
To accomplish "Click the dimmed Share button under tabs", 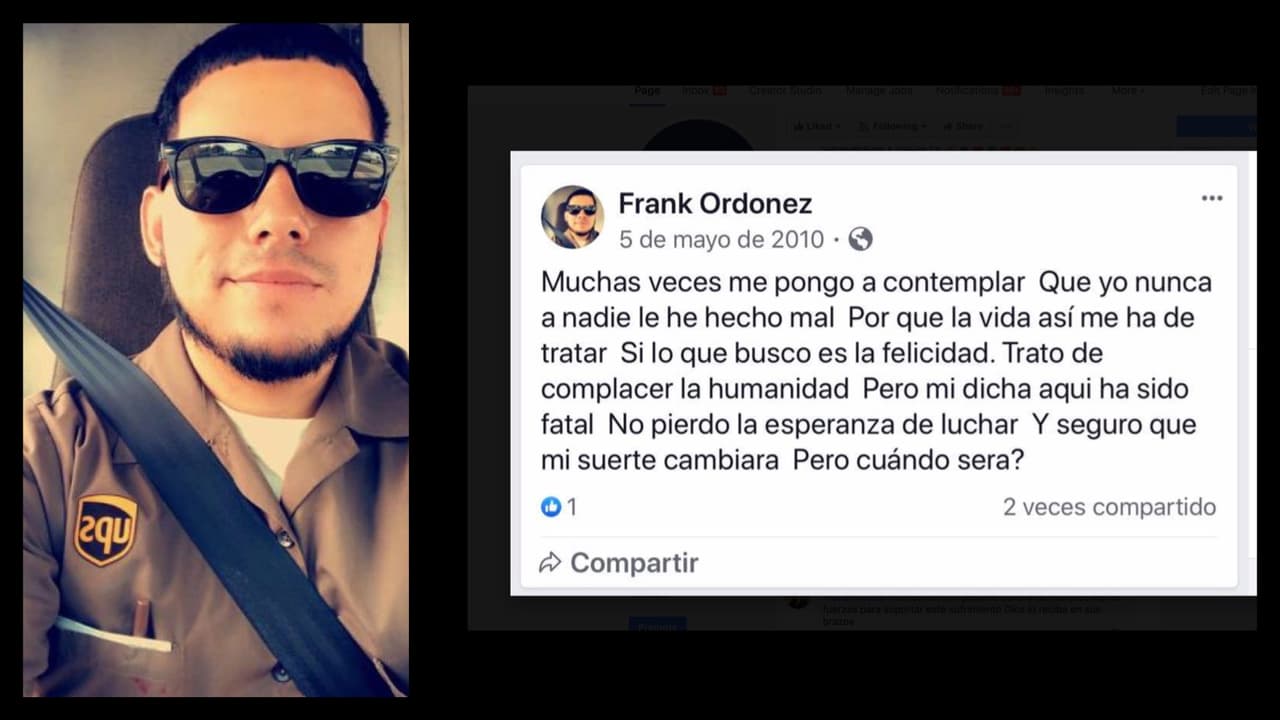I will [963, 127].
